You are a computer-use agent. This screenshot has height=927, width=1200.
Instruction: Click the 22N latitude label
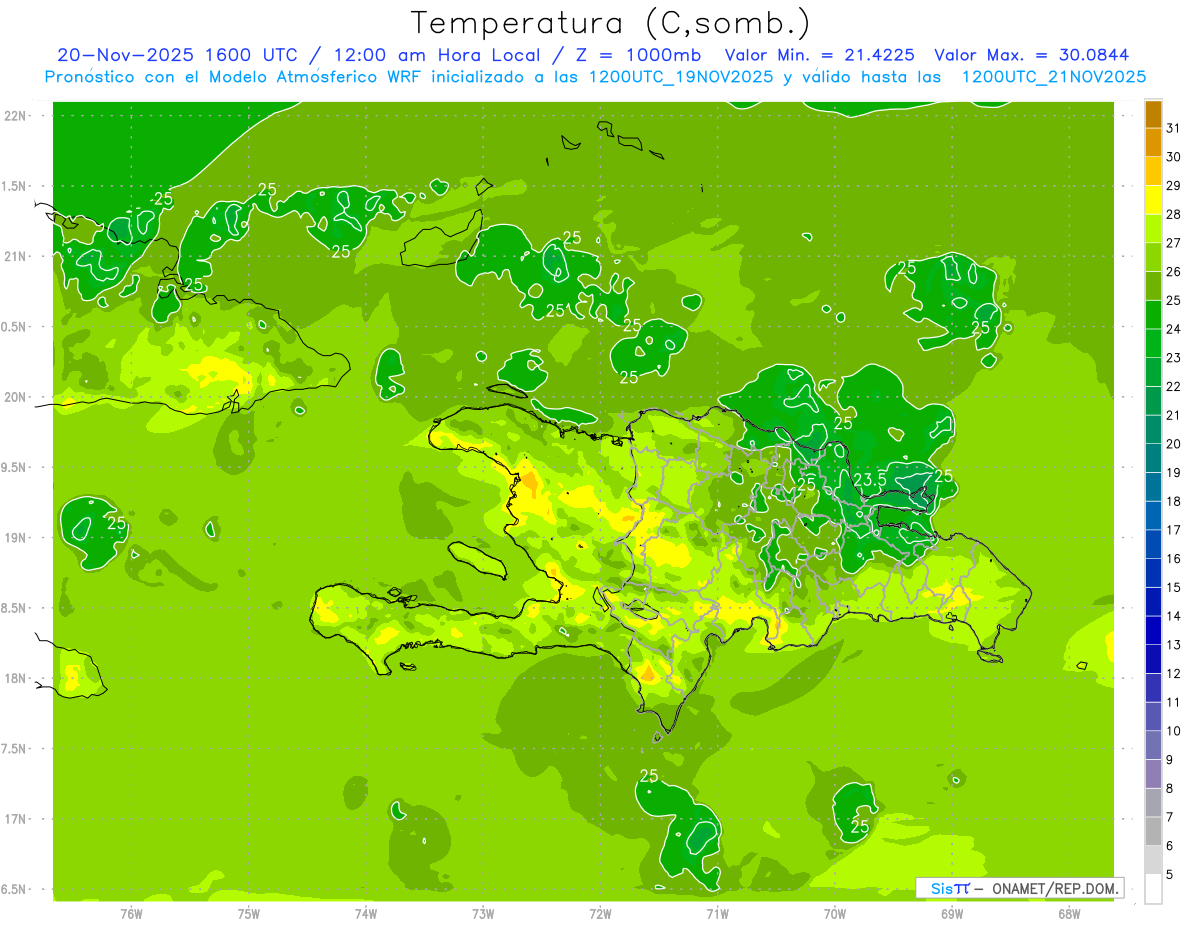point(15,116)
